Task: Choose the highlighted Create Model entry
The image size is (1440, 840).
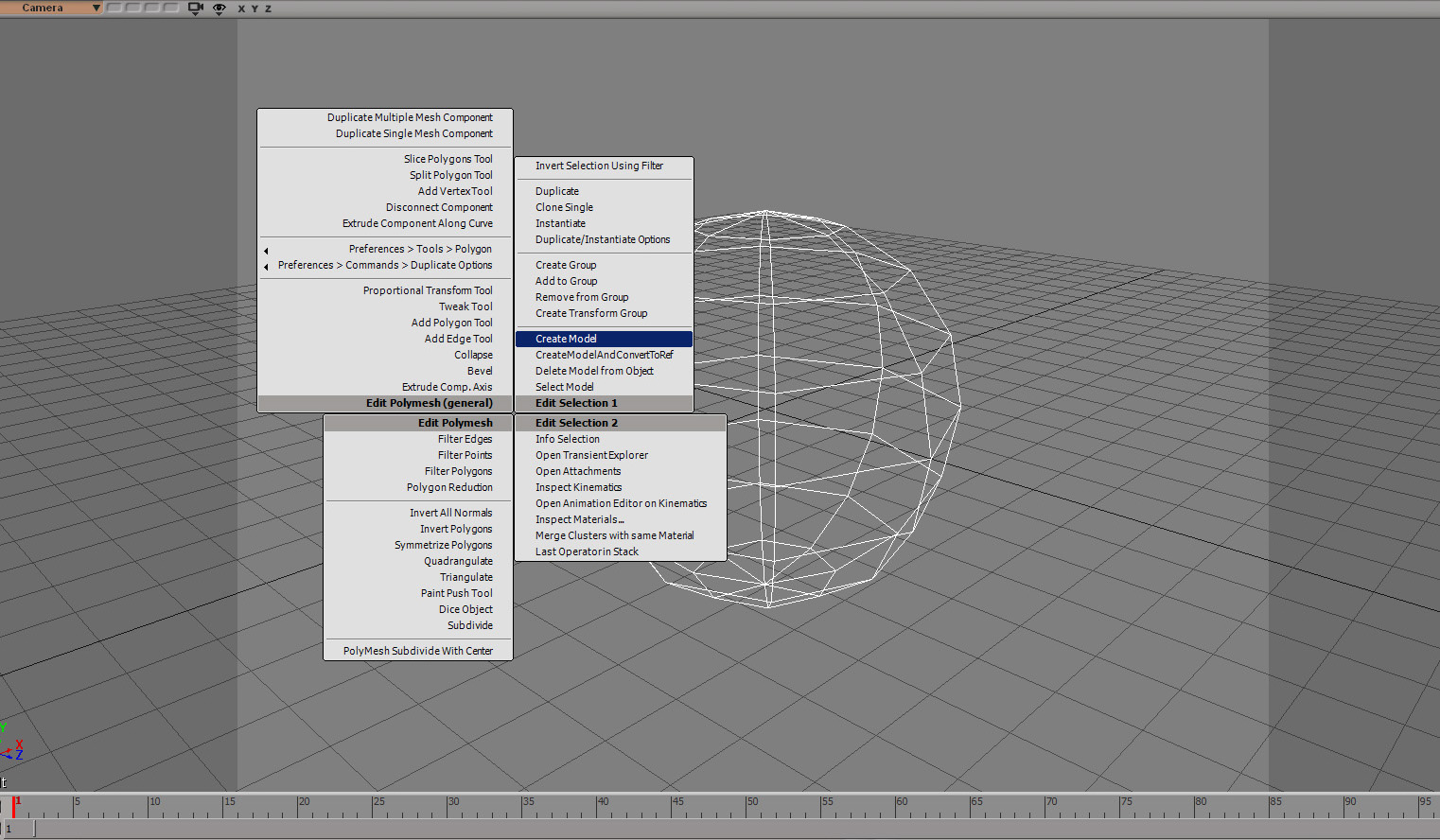Action: click(x=605, y=339)
